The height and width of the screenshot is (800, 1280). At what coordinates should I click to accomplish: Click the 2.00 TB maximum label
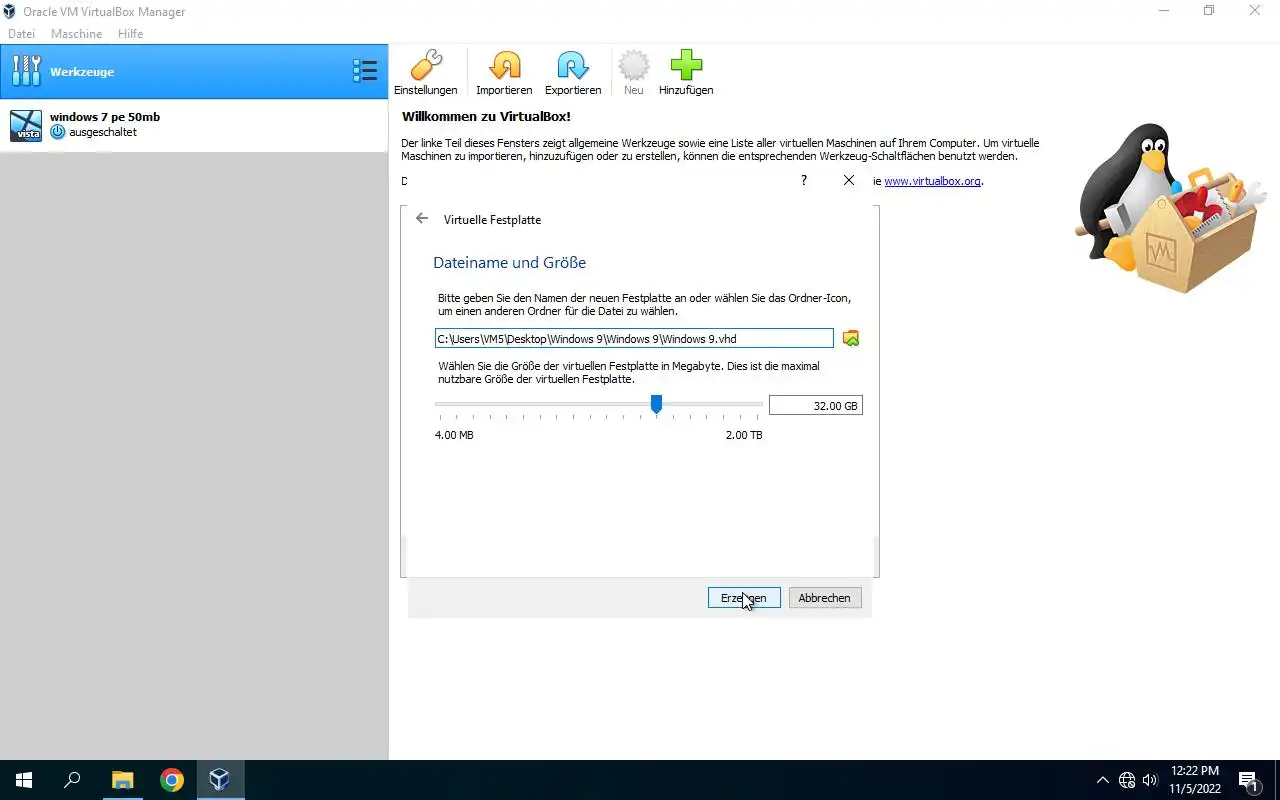(744, 436)
